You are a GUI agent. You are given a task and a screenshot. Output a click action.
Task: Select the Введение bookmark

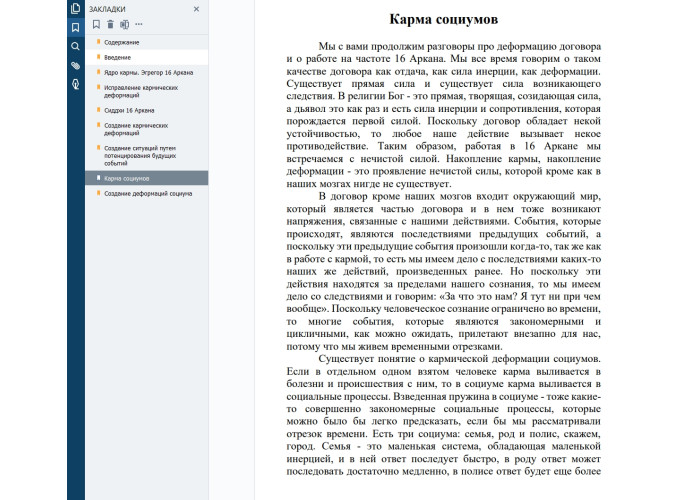point(118,57)
